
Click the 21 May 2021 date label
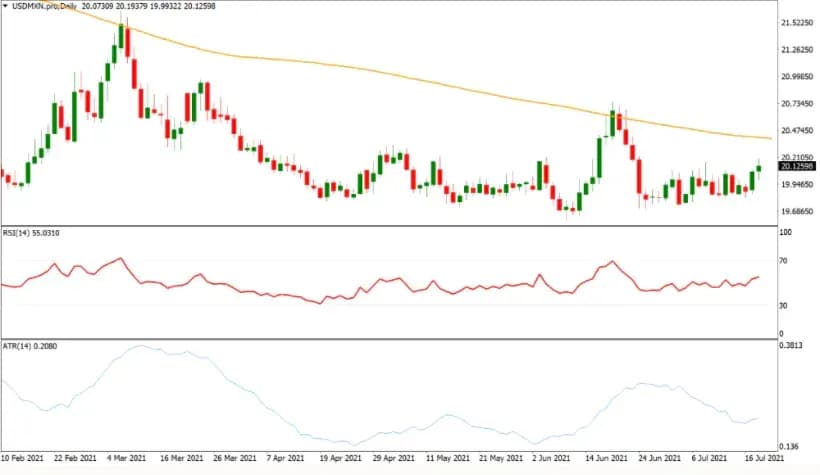tap(500, 458)
